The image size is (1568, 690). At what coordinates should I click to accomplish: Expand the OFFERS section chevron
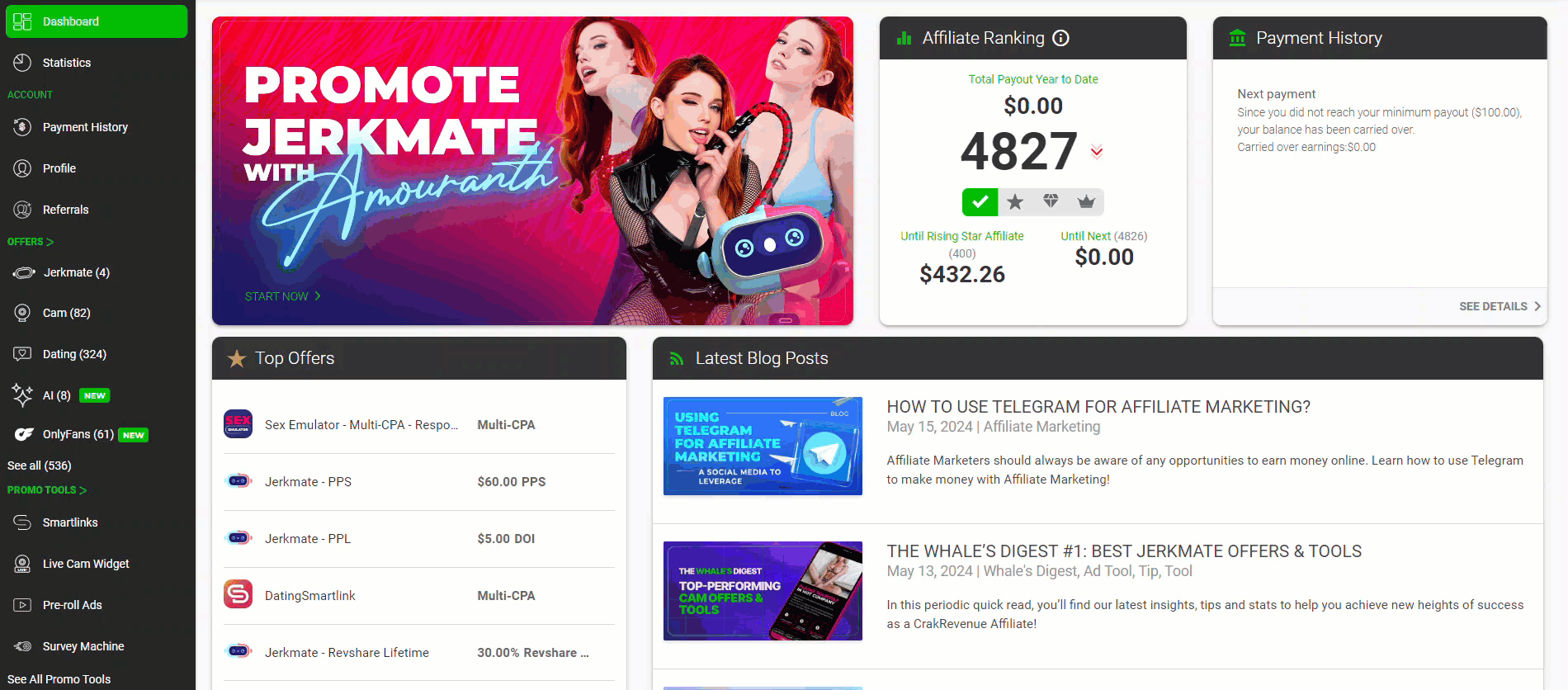(x=50, y=242)
